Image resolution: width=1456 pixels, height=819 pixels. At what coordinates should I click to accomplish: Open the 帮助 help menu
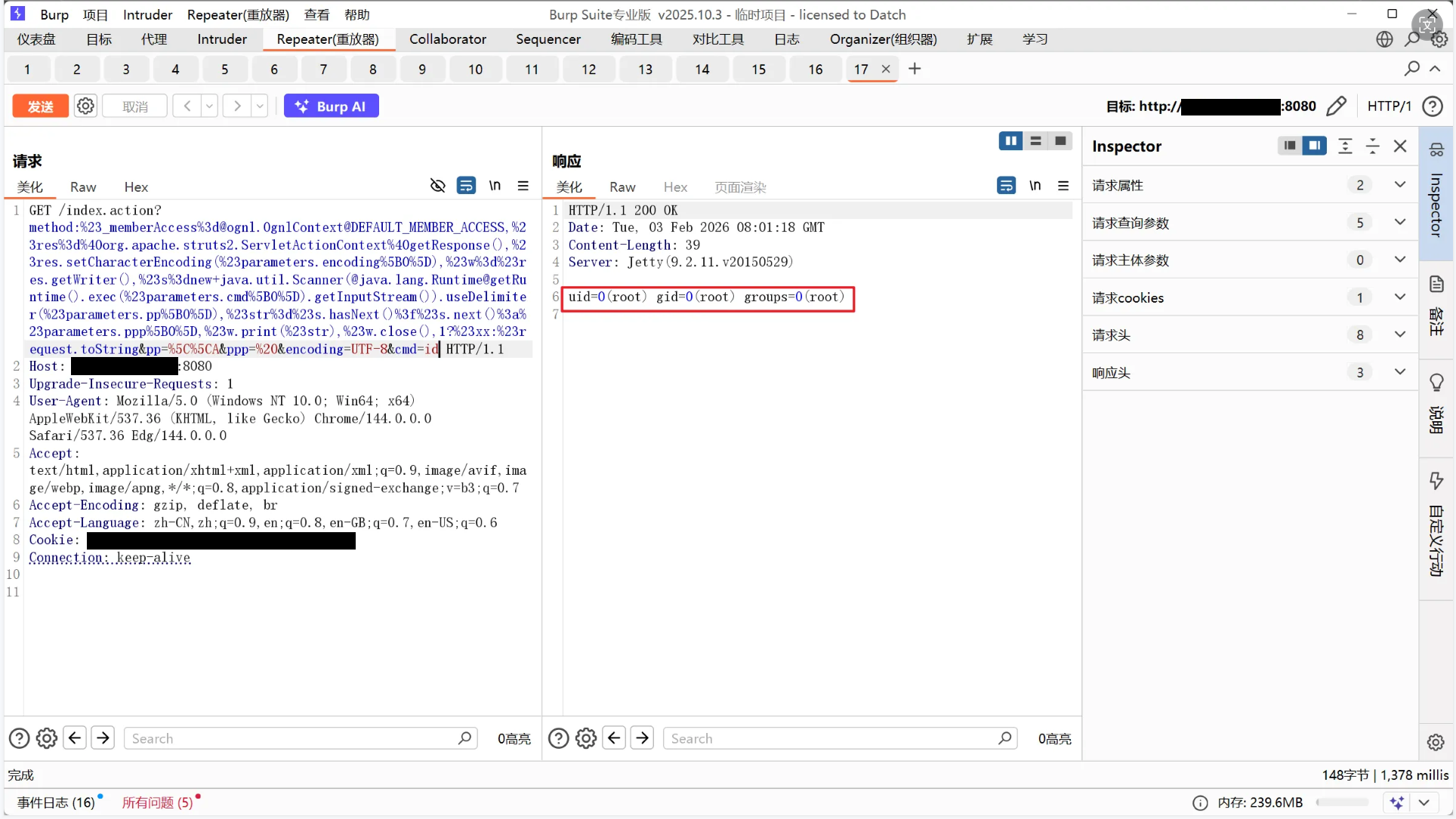357,14
